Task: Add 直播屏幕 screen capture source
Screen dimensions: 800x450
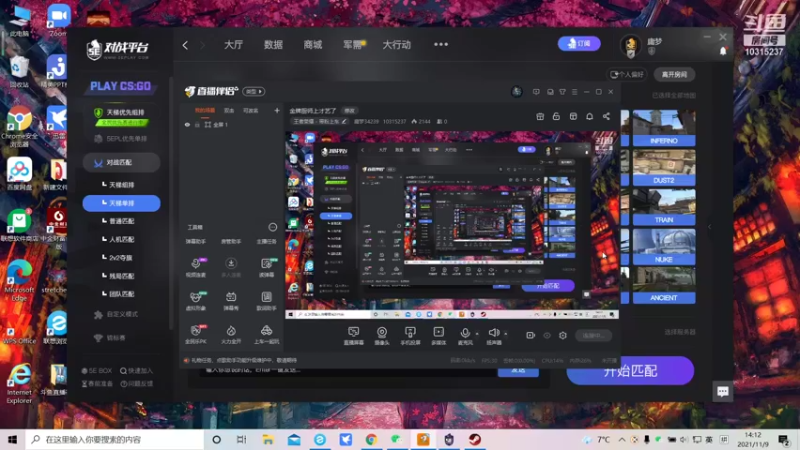Action: (x=353, y=336)
